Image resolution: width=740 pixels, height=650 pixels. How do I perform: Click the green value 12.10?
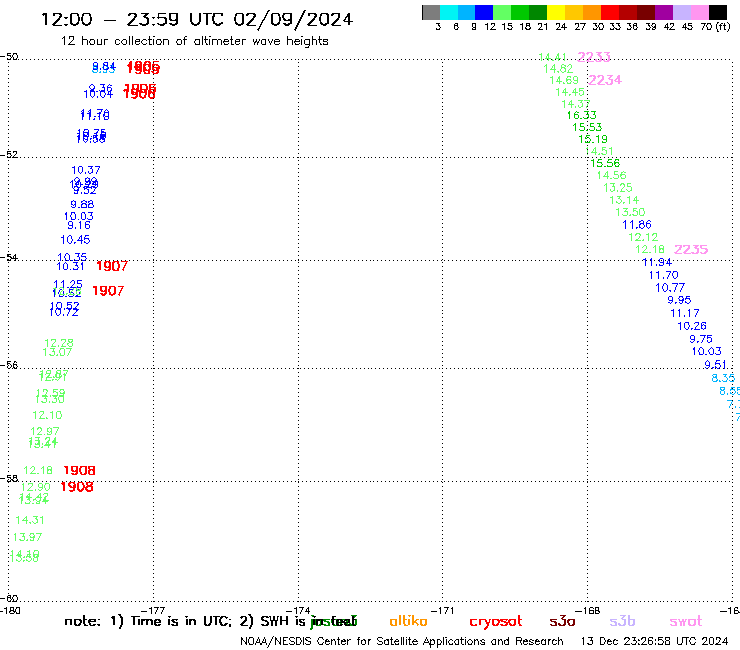coord(47,415)
